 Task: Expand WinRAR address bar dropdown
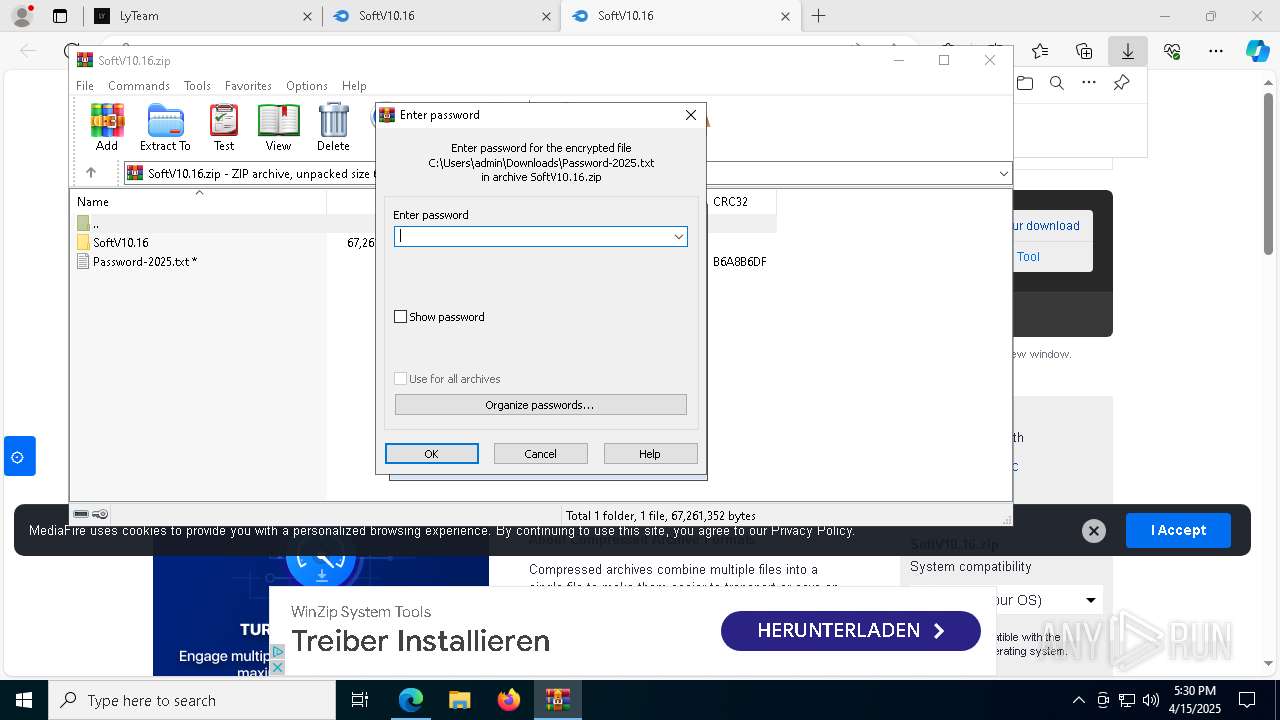1003,174
